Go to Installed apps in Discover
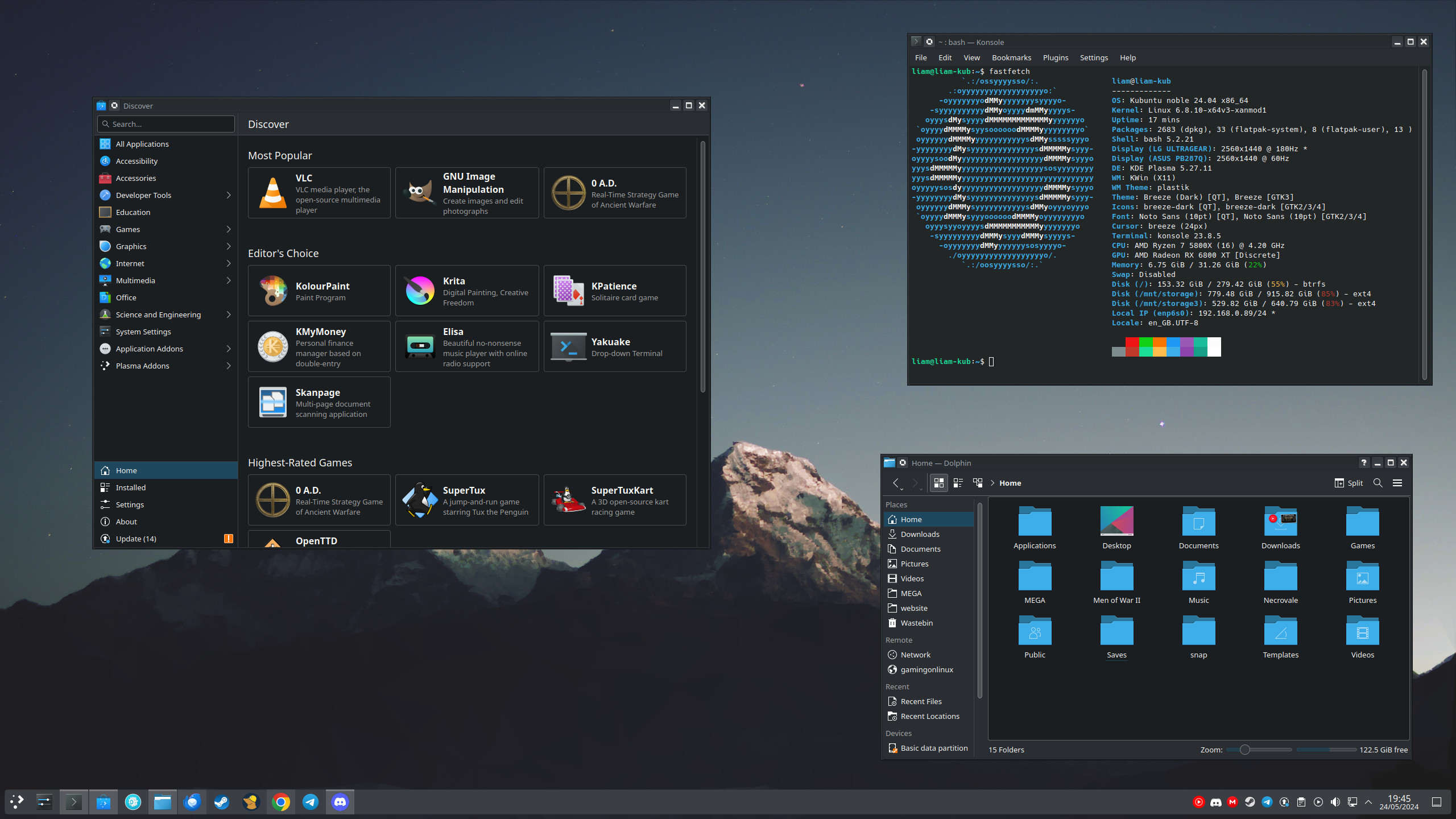Image resolution: width=1456 pixels, height=819 pixels. 131,487
